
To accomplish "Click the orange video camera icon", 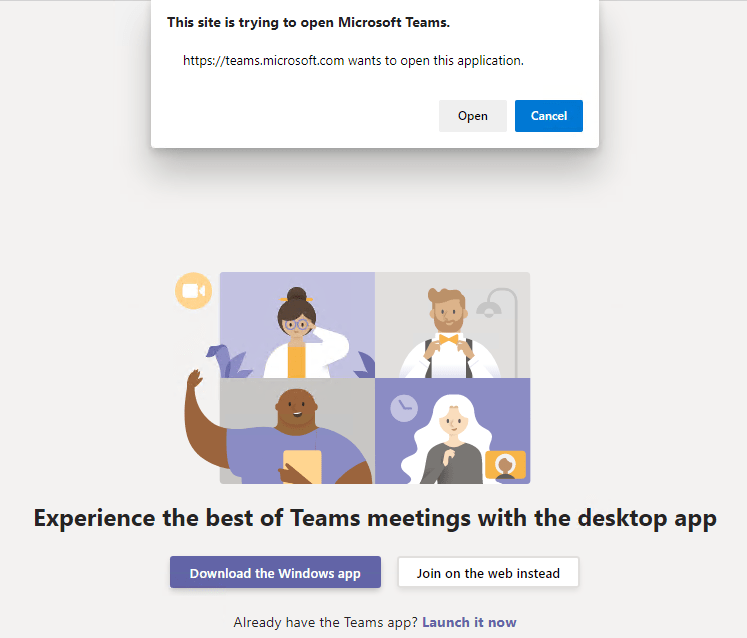I will [x=192, y=291].
